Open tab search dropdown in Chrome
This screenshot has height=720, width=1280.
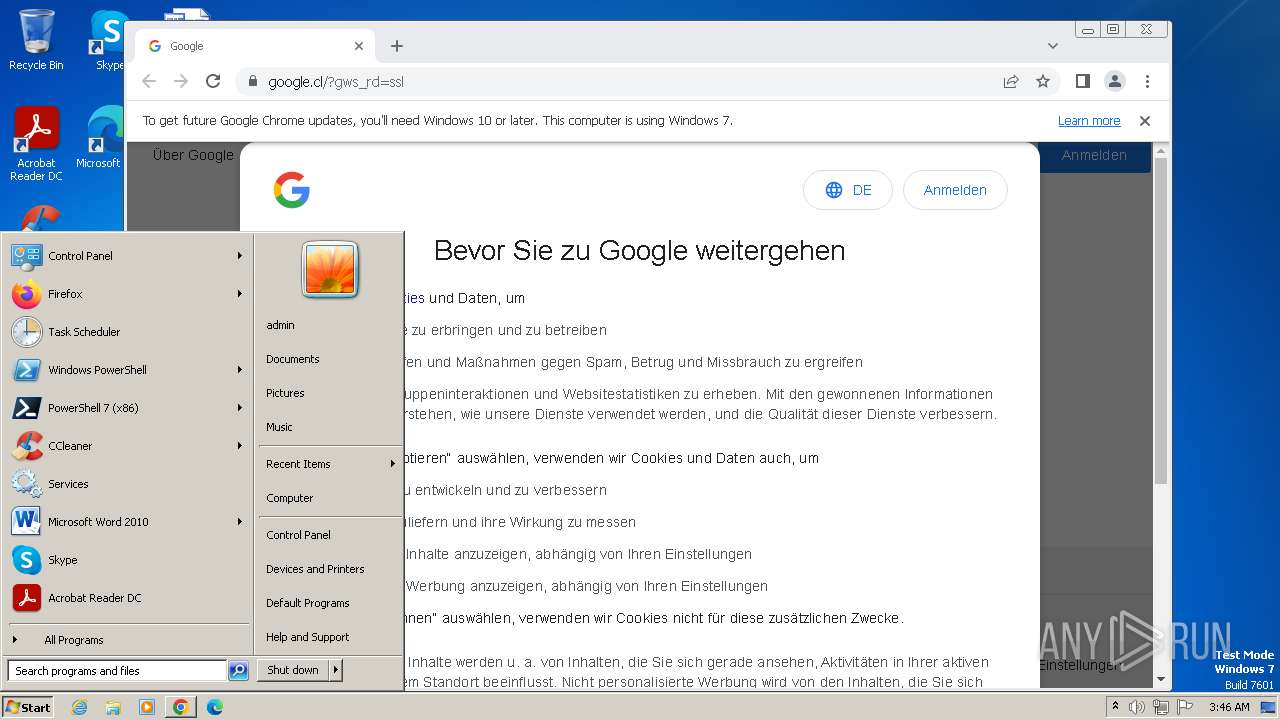[1053, 46]
